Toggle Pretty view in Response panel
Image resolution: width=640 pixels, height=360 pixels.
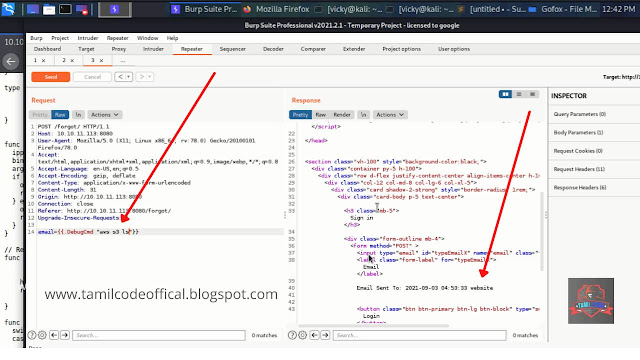click(x=300, y=115)
